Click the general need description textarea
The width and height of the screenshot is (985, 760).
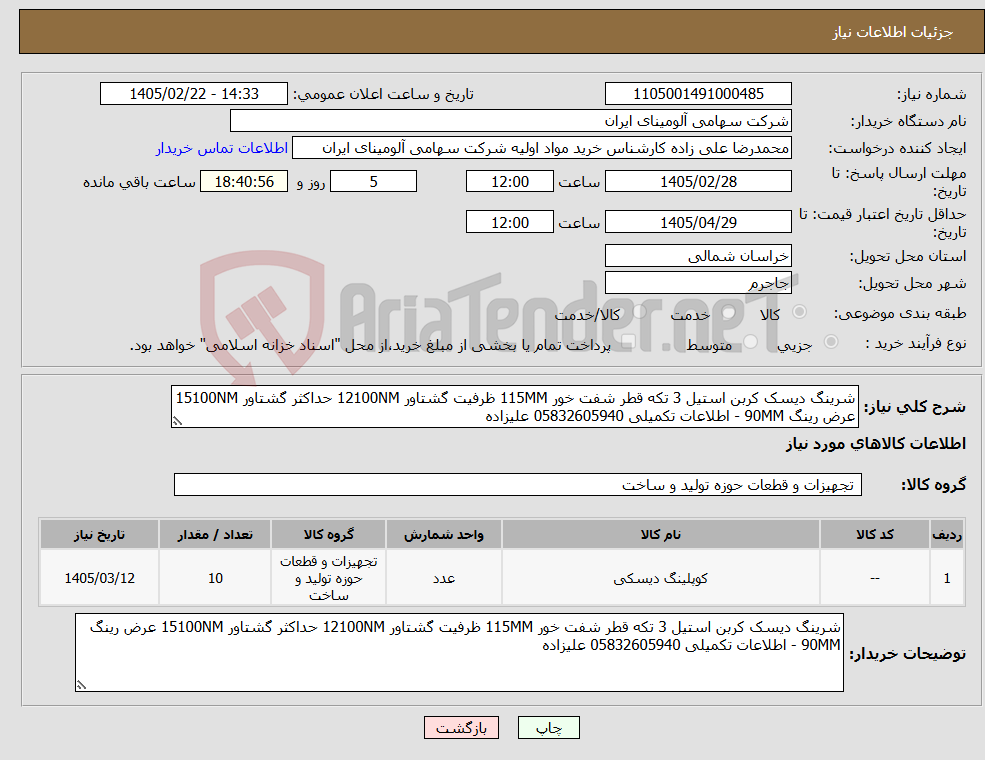514,406
